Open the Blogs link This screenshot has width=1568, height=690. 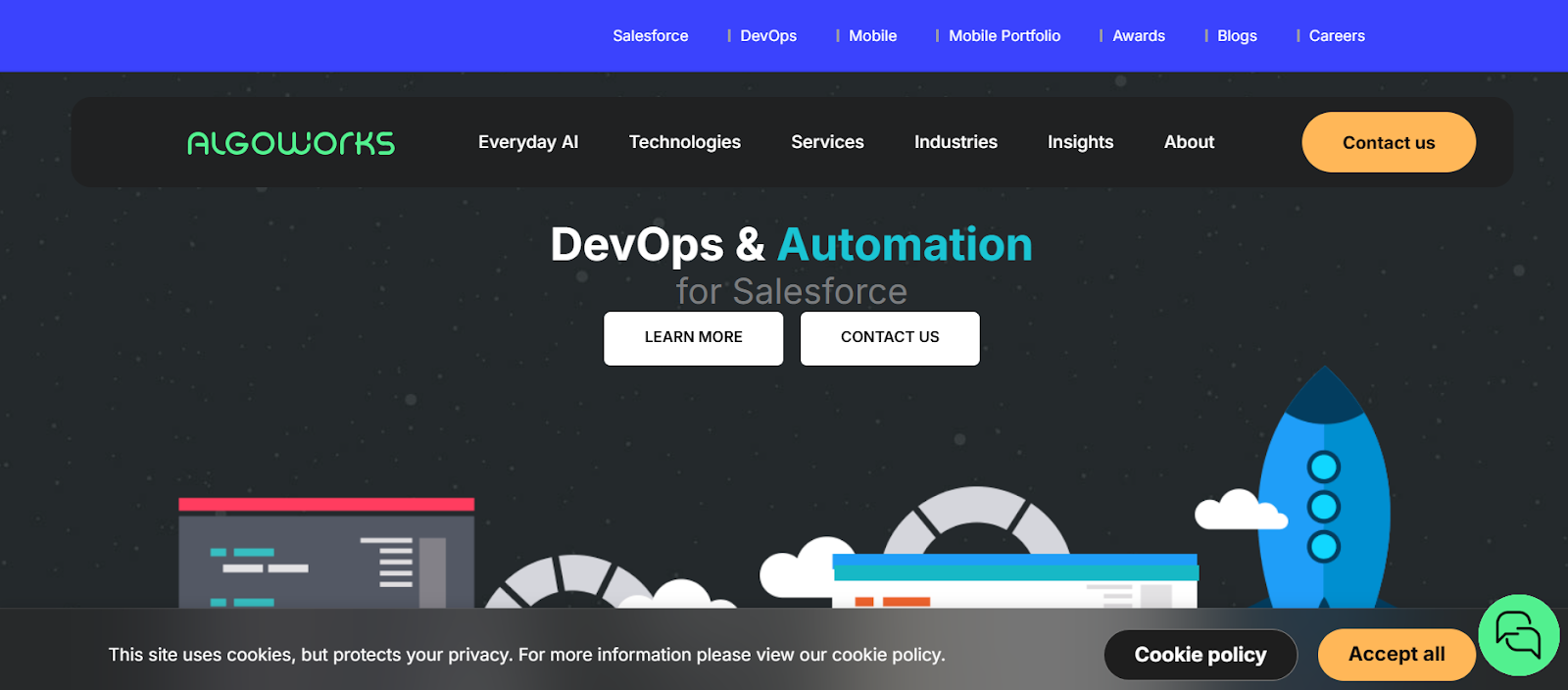point(1237,35)
